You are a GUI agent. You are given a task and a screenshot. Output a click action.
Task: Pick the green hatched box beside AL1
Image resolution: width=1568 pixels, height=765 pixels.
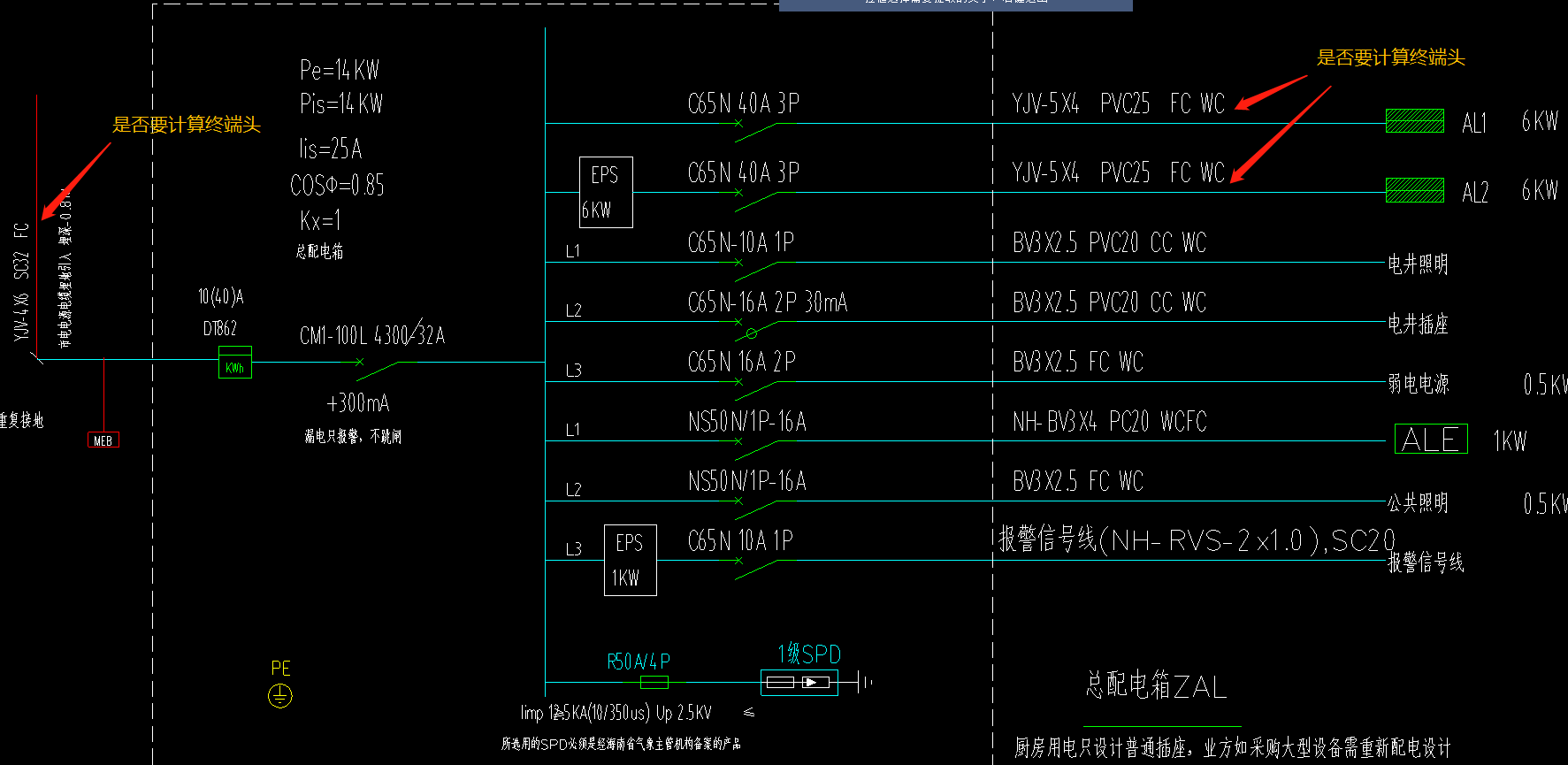[1415, 120]
